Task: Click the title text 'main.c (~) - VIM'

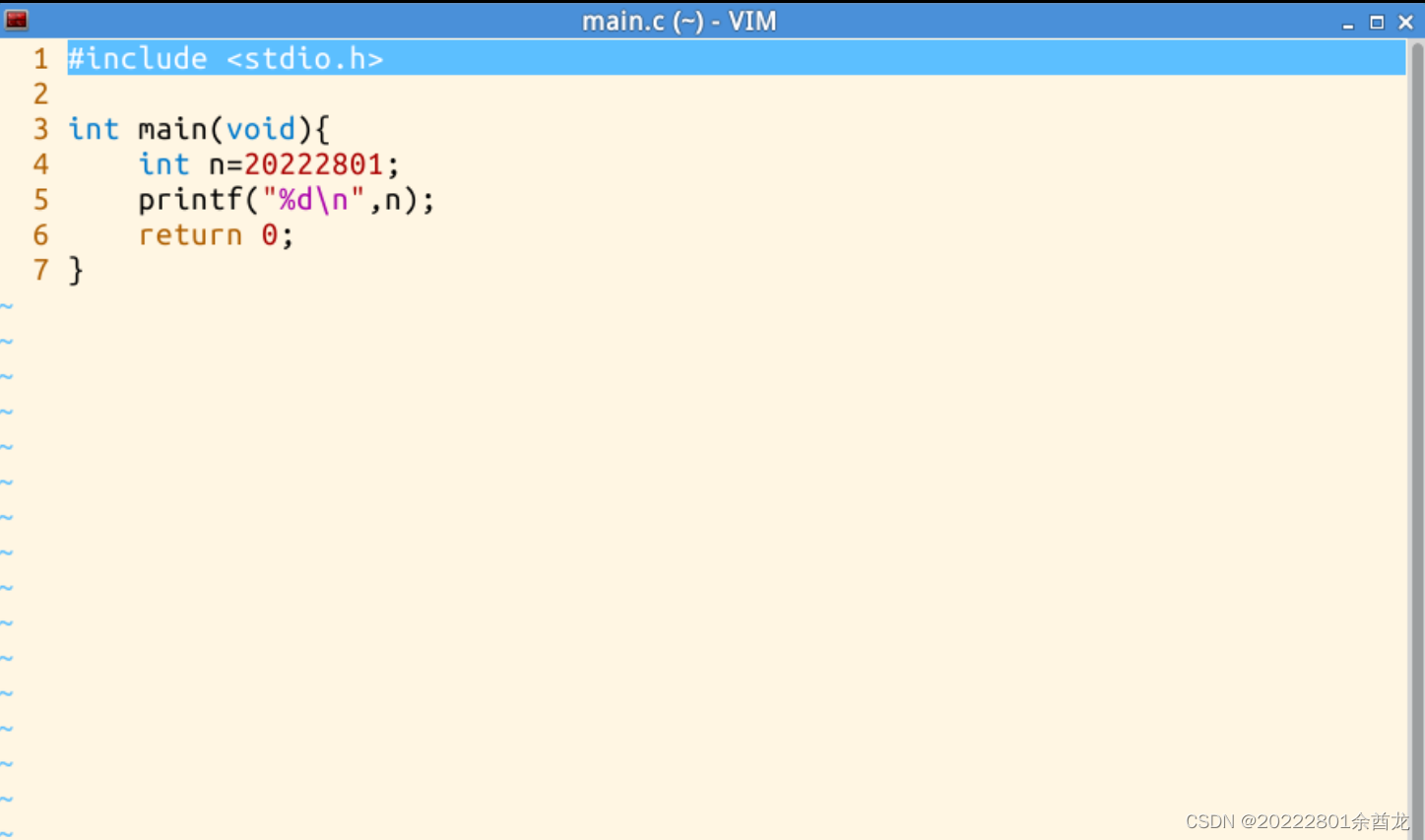Action: pos(679,21)
